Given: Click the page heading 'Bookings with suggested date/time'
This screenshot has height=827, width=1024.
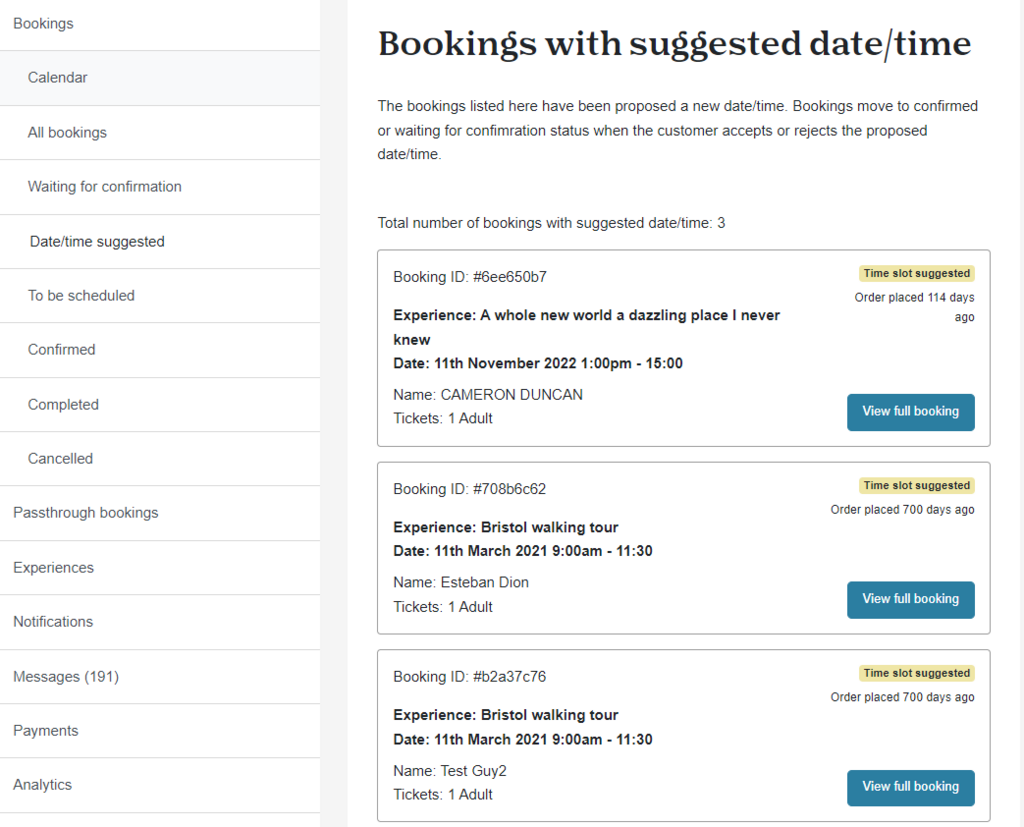Looking at the screenshot, I should pos(675,44).
